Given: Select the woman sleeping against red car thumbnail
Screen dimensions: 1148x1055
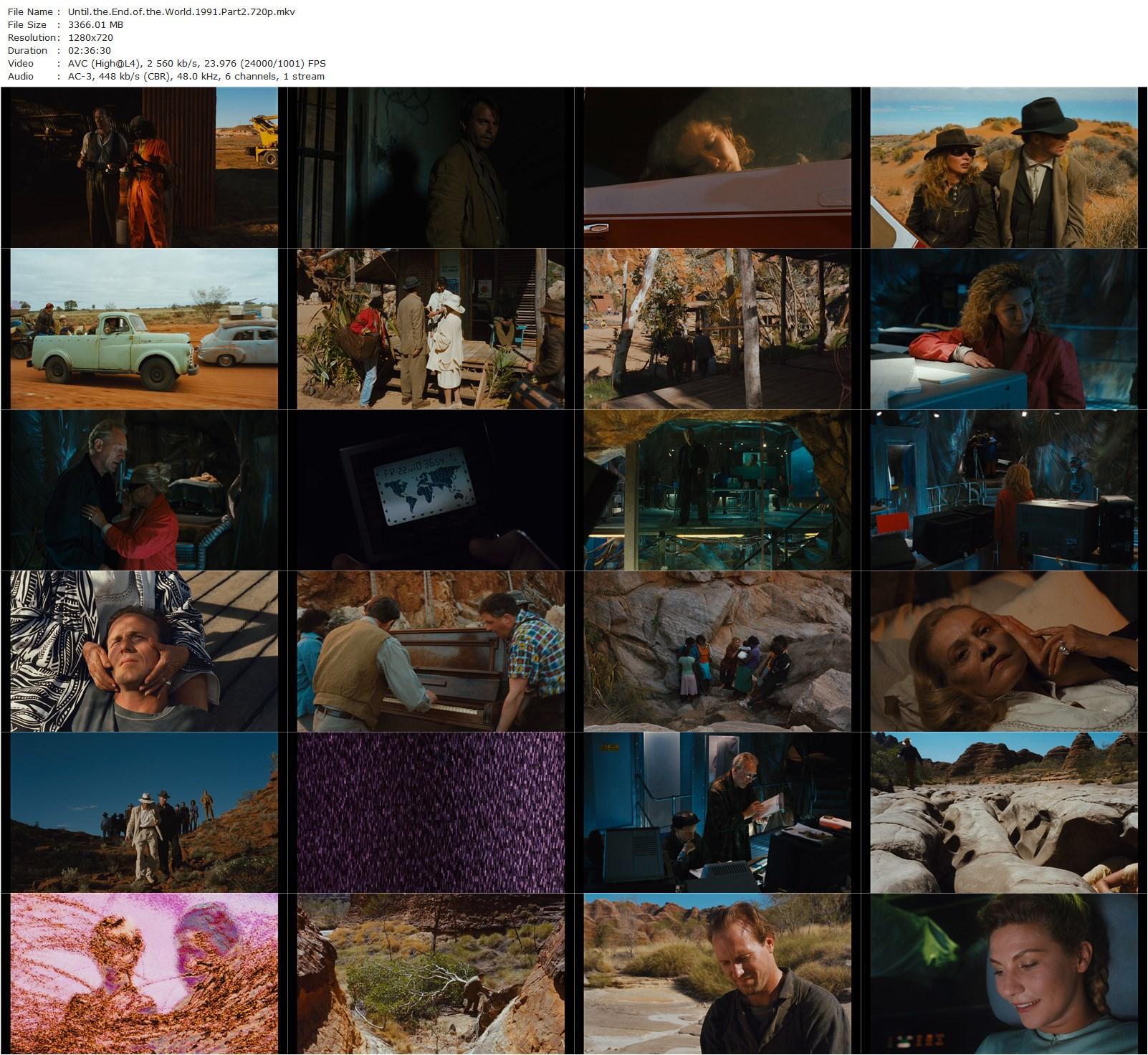Looking at the screenshot, I should pyautogui.click(x=717, y=168).
